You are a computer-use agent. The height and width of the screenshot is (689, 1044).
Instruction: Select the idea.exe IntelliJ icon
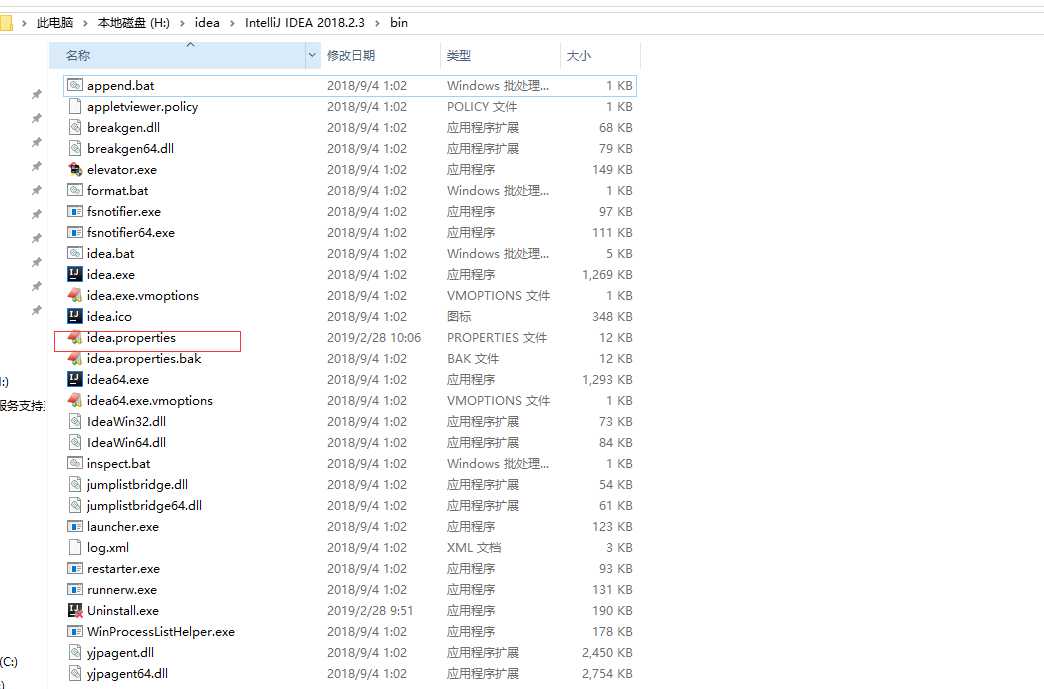[75, 274]
